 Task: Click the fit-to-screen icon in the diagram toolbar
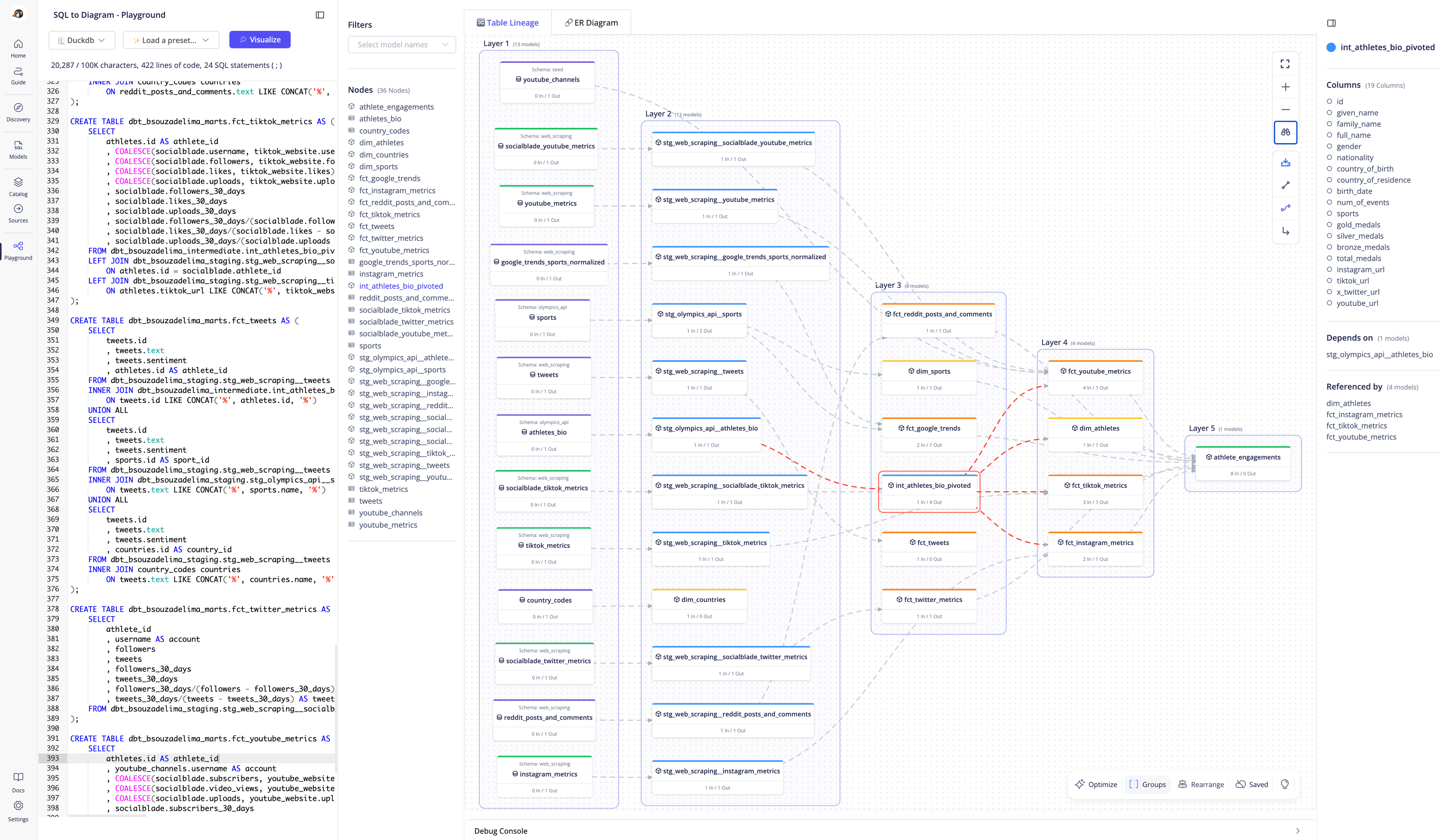1285,63
